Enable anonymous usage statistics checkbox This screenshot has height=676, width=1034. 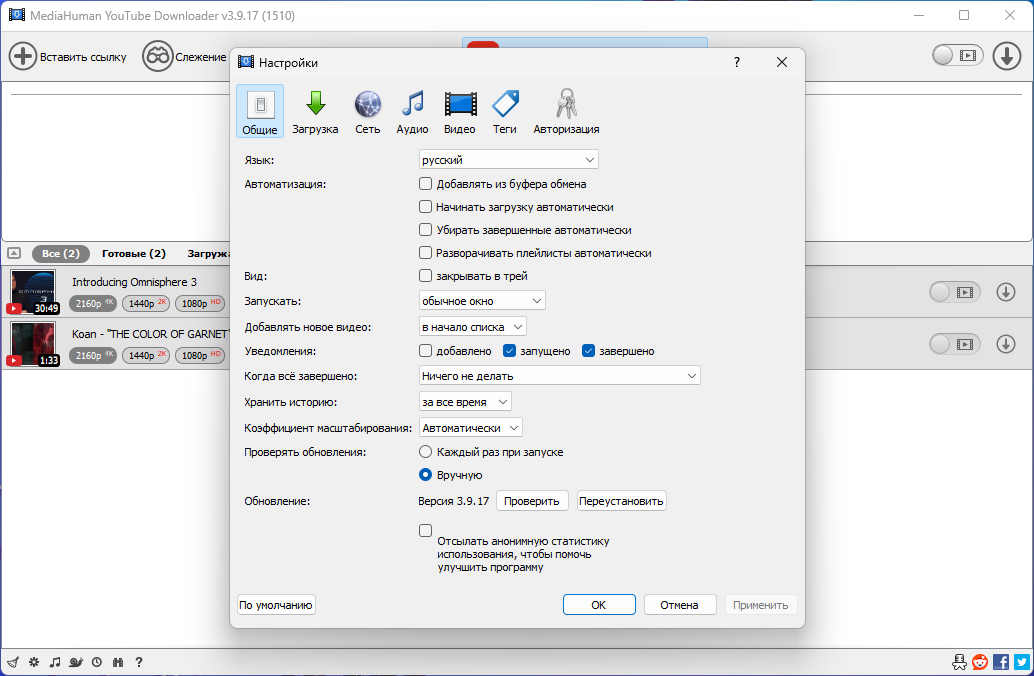click(x=425, y=530)
